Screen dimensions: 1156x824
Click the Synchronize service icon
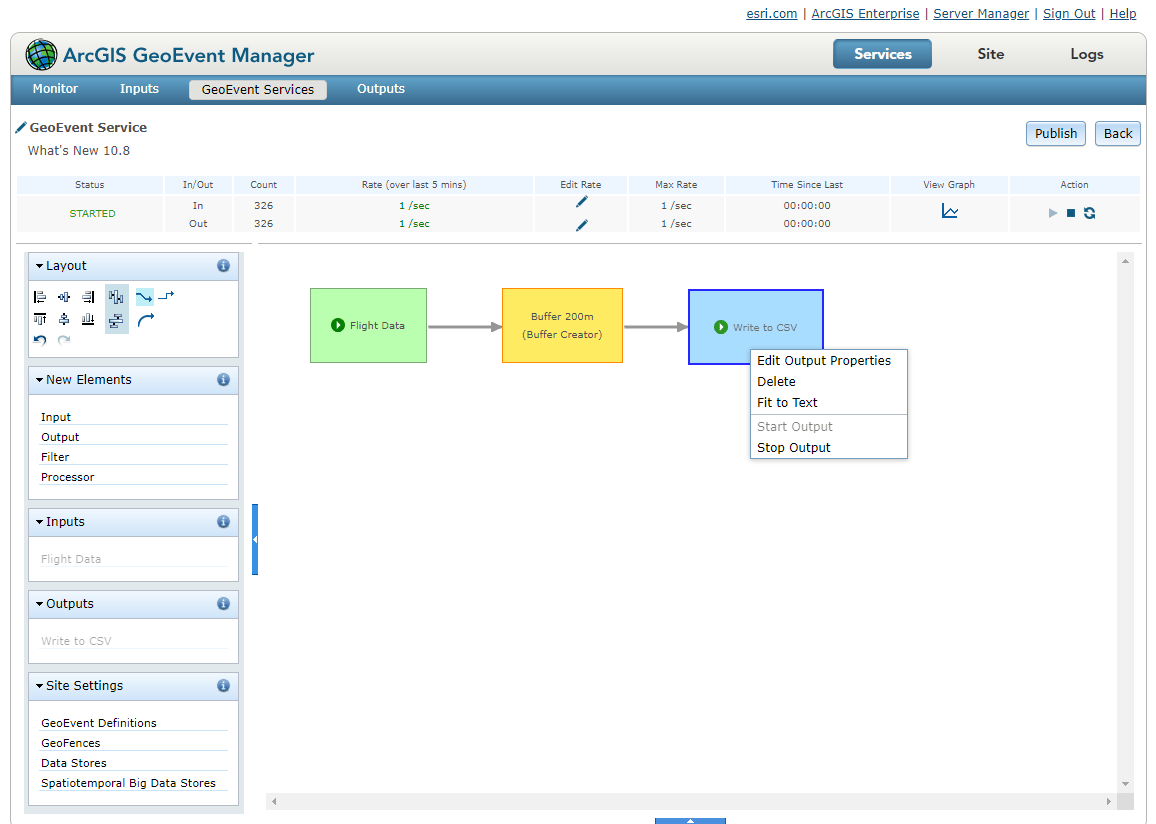tap(1089, 213)
